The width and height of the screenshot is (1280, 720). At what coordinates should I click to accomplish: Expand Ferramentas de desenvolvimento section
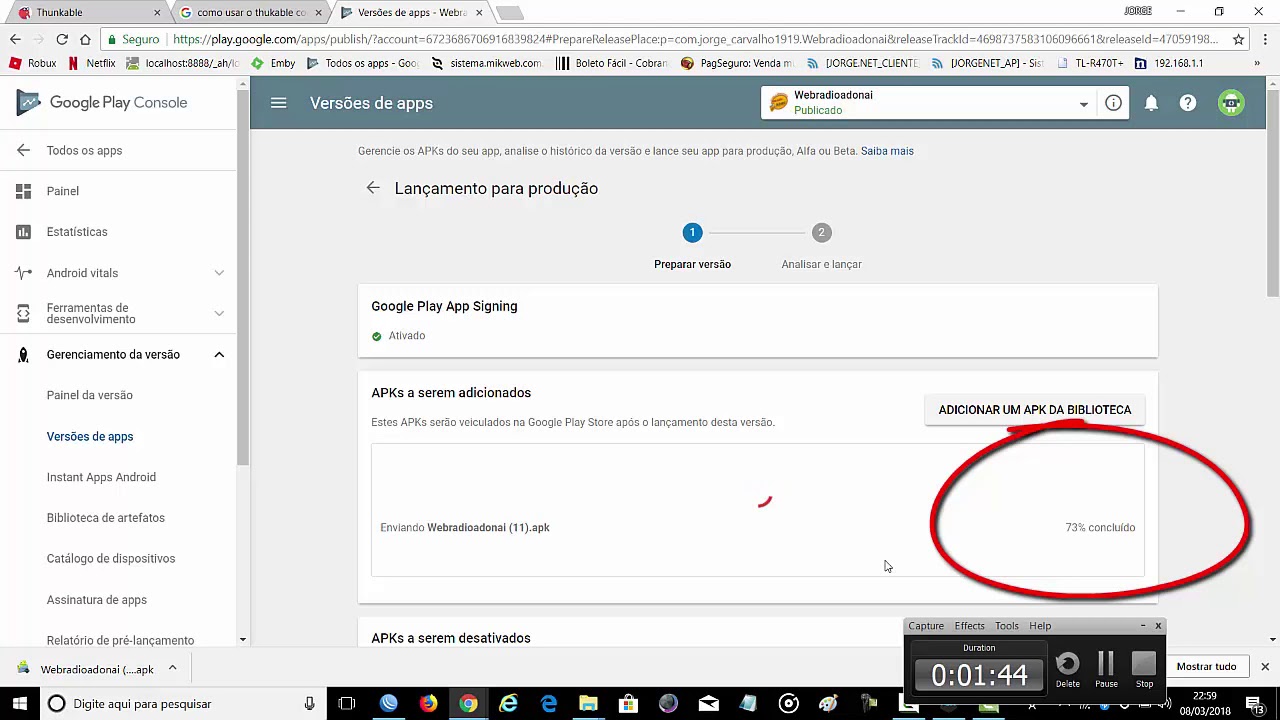coord(219,314)
